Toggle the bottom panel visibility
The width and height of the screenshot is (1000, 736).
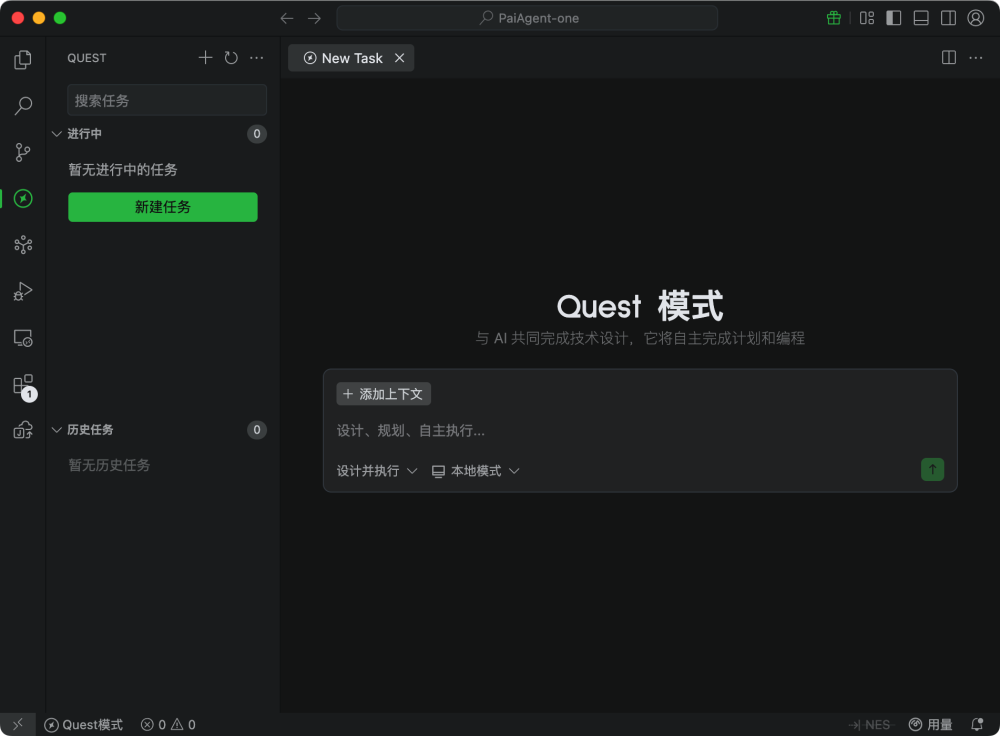point(920,17)
